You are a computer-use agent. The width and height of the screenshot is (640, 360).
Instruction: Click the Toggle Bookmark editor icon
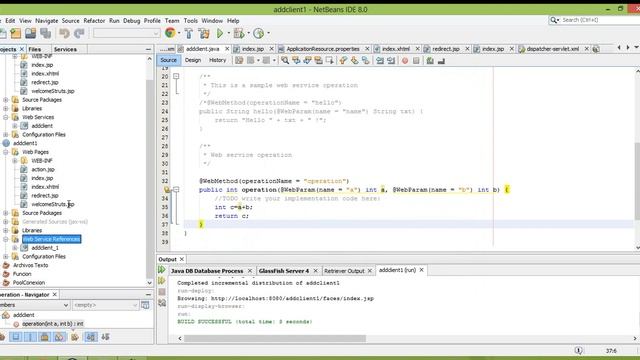[x=366, y=61]
